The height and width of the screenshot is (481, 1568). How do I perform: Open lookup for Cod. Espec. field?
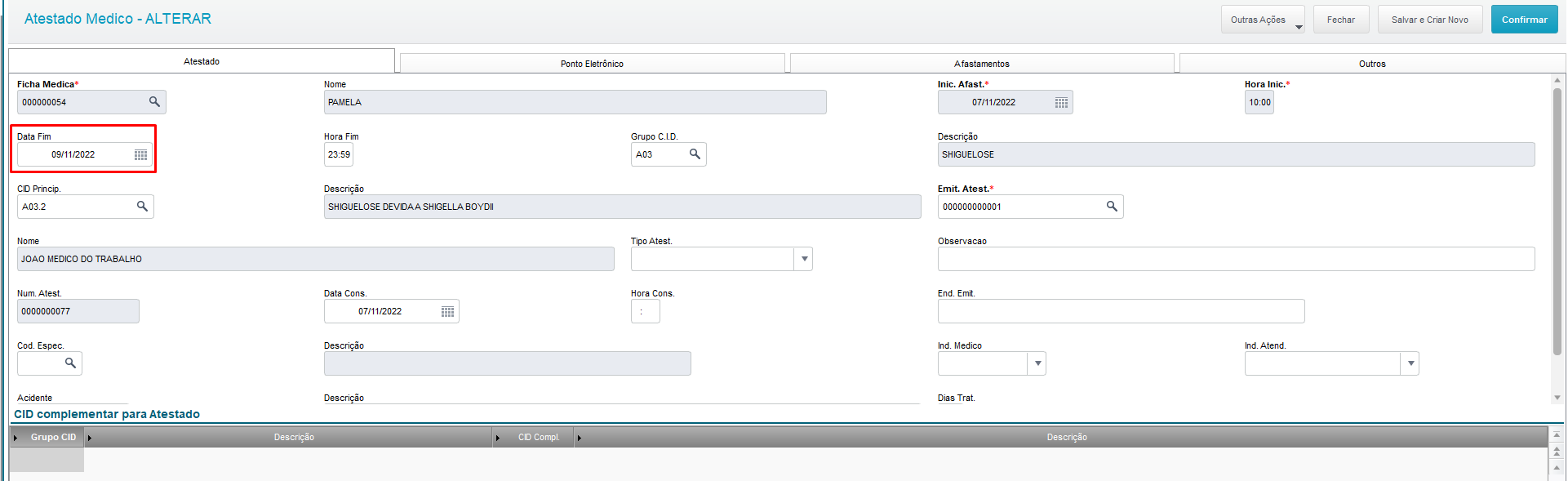[70, 363]
